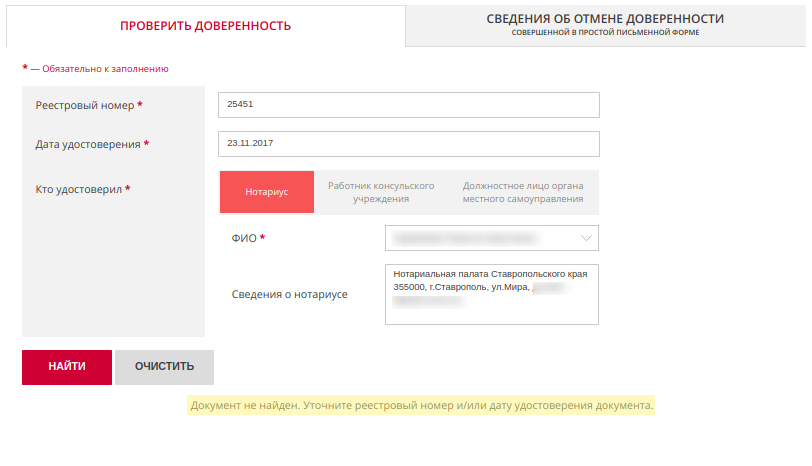
Task: Open the ФИО notary name combo box
Action: (x=491, y=238)
